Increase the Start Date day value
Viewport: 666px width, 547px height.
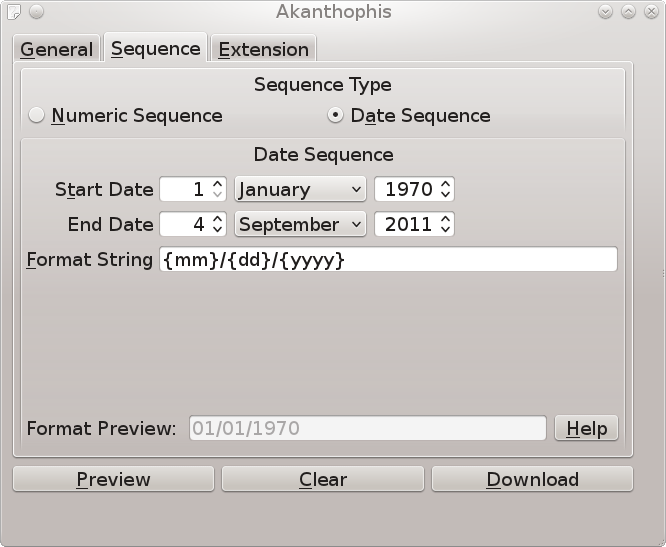click(x=217, y=184)
